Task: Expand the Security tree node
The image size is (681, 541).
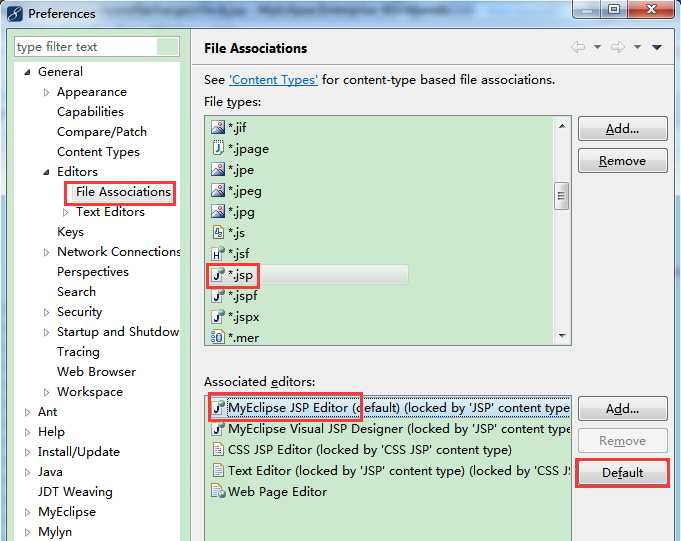Action: tap(46, 312)
